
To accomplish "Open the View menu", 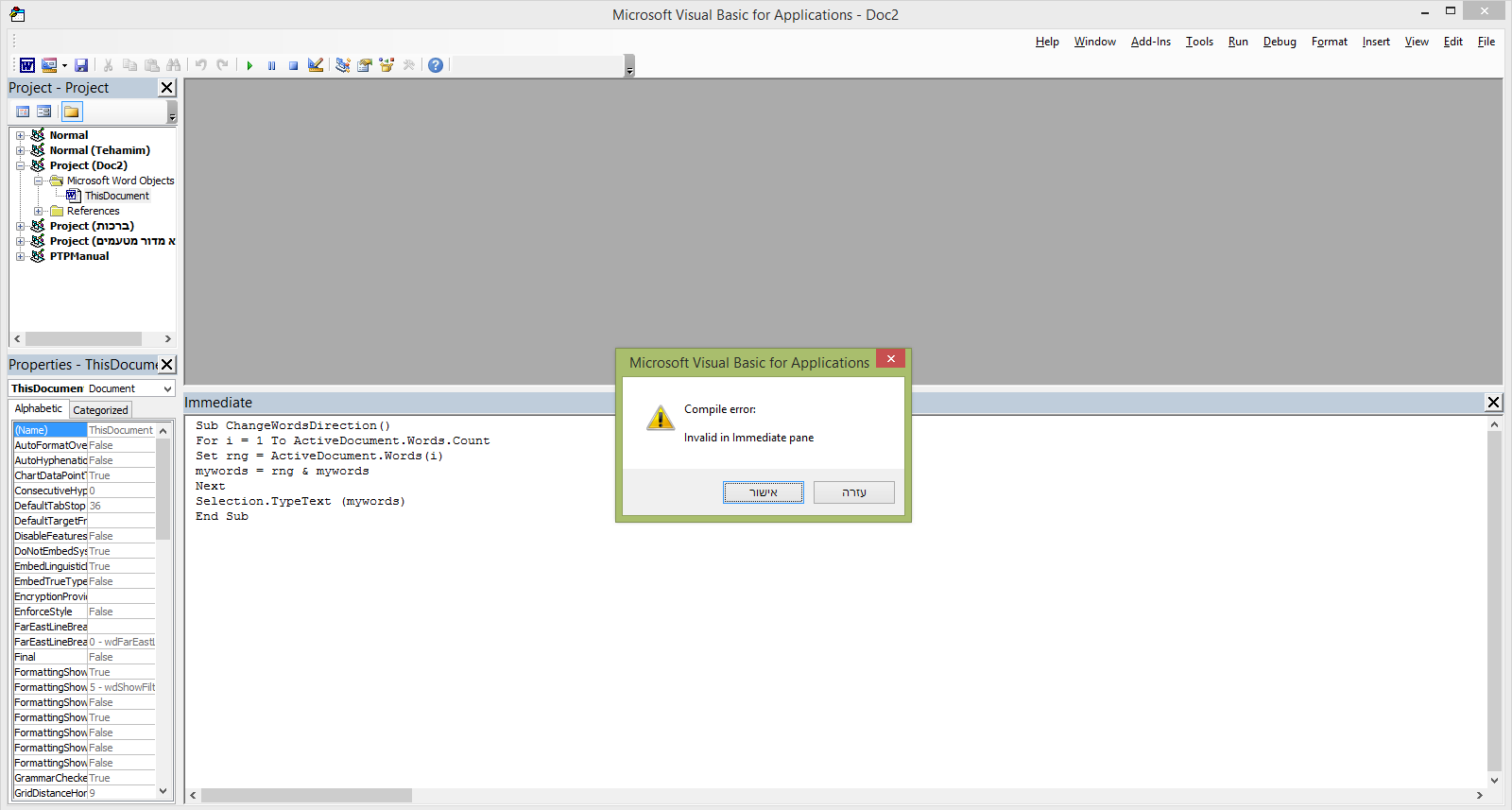I will pyautogui.click(x=1417, y=42).
